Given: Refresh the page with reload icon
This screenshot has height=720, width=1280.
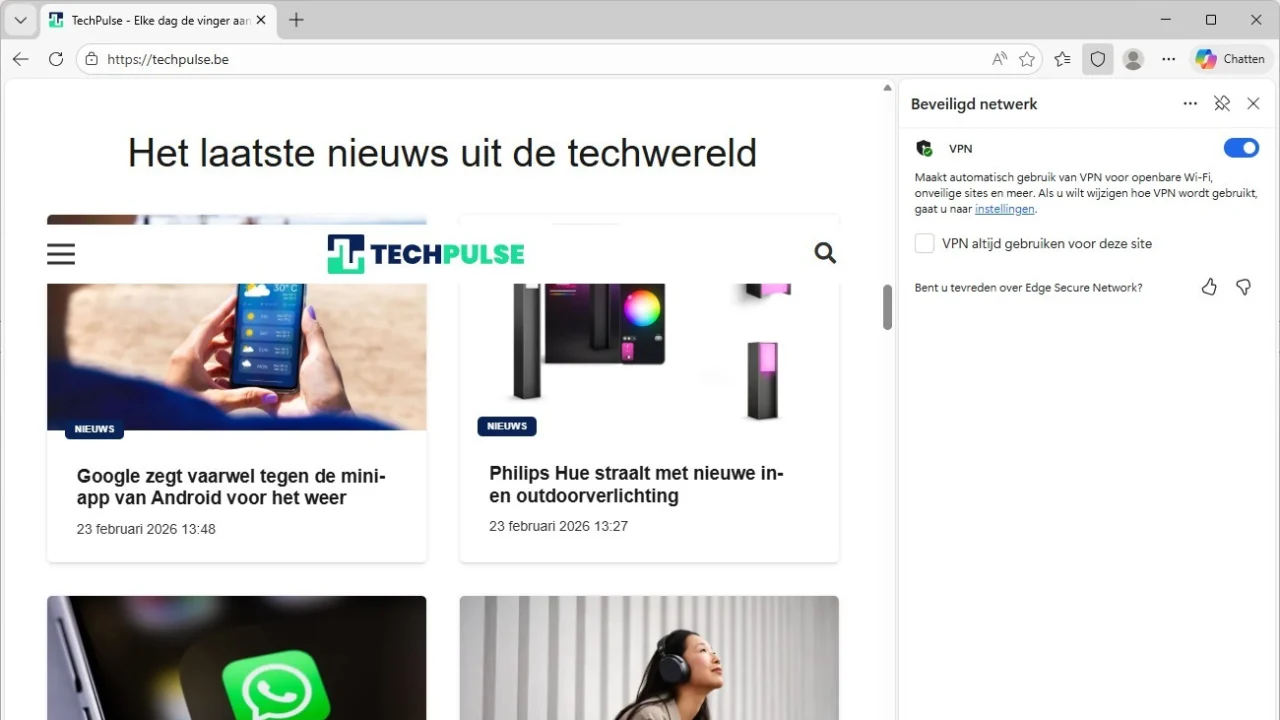Looking at the screenshot, I should 56,59.
